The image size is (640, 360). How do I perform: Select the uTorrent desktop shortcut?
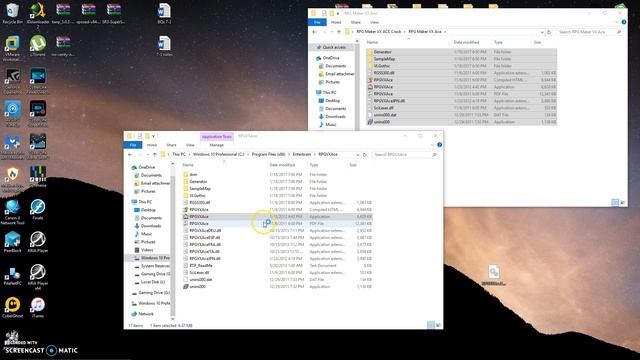38,45
